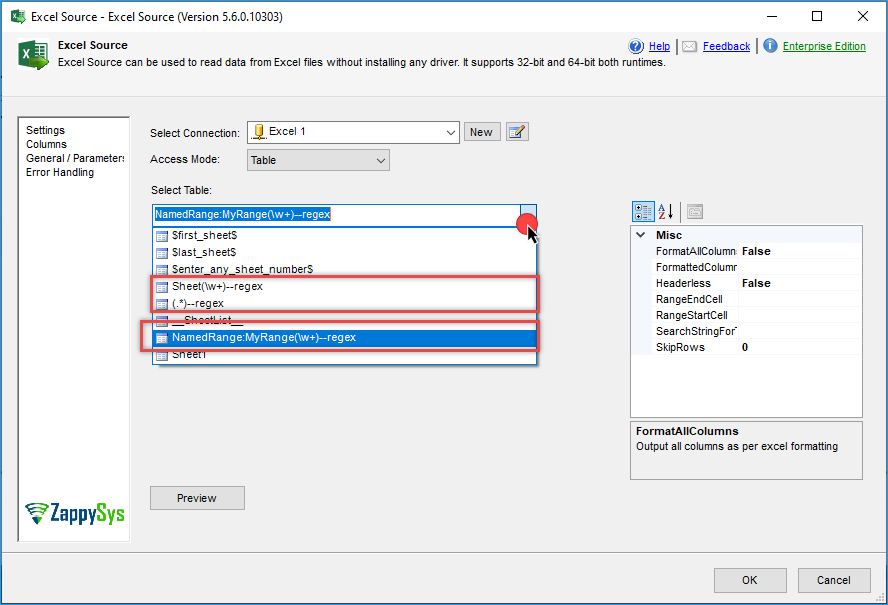Open the General / Parameters page
Screen dimensions: 888x605
(x=75, y=159)
